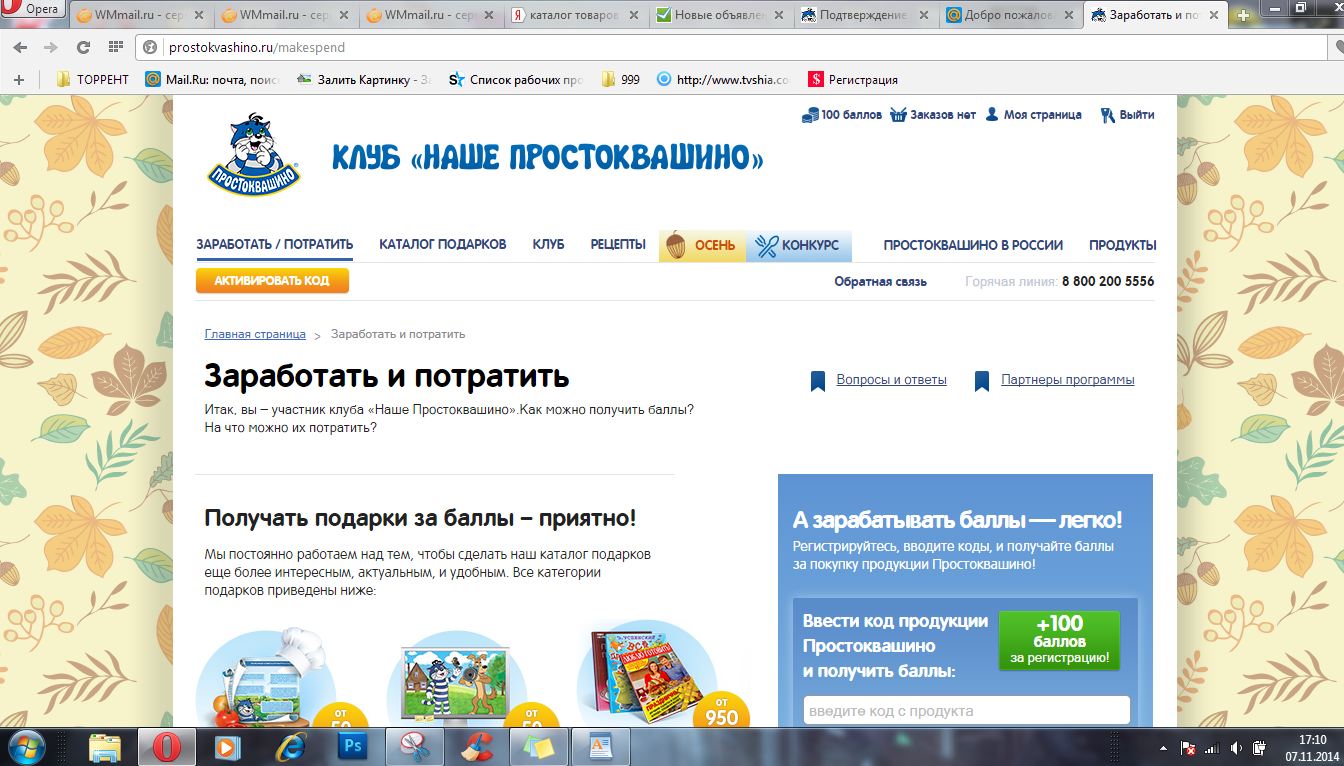The height and width of the screenshot is (766, 1344).
Task: Go back to previous page
Action: pos(22,47)
